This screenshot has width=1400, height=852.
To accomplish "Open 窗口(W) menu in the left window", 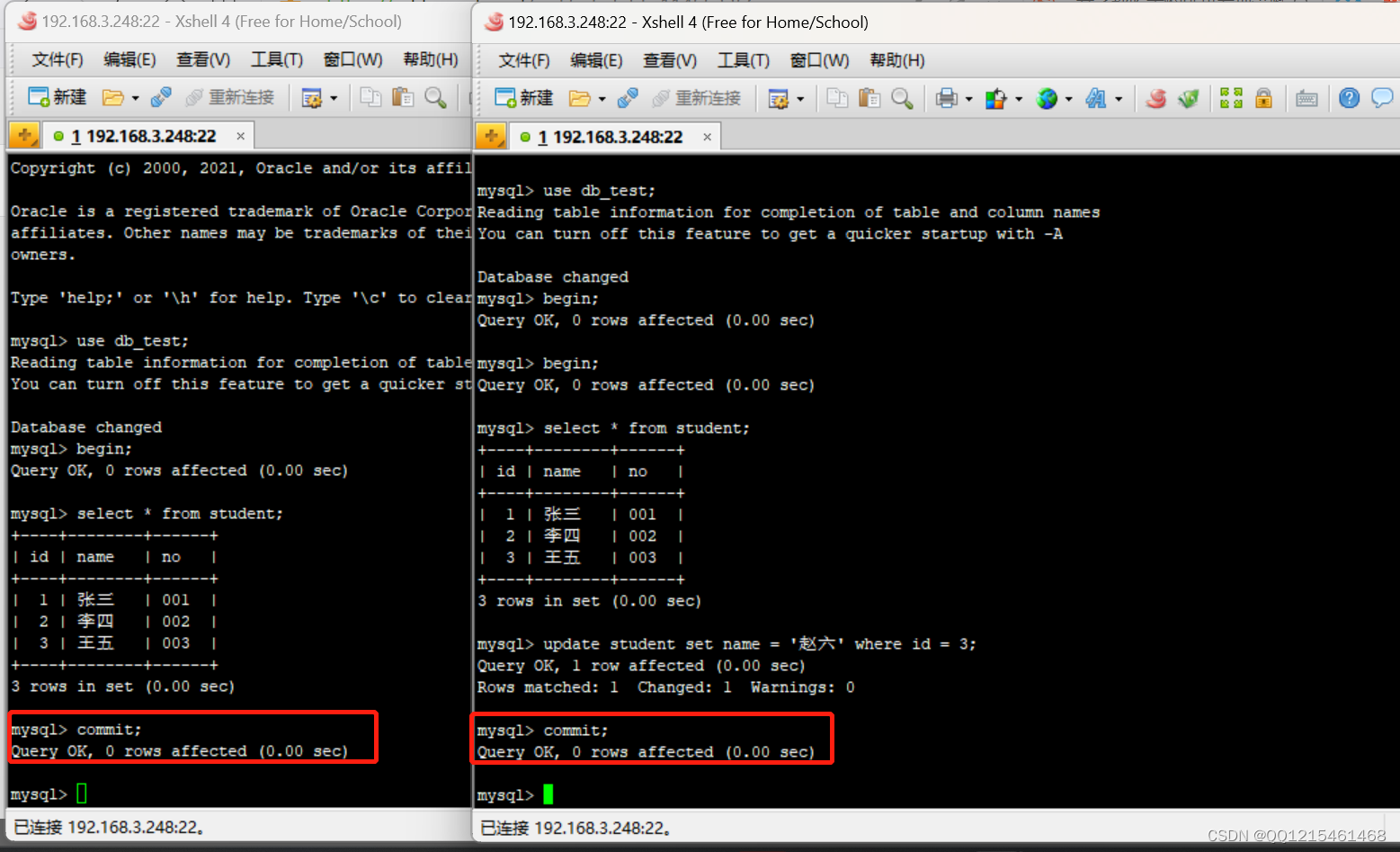I will 352,59.
